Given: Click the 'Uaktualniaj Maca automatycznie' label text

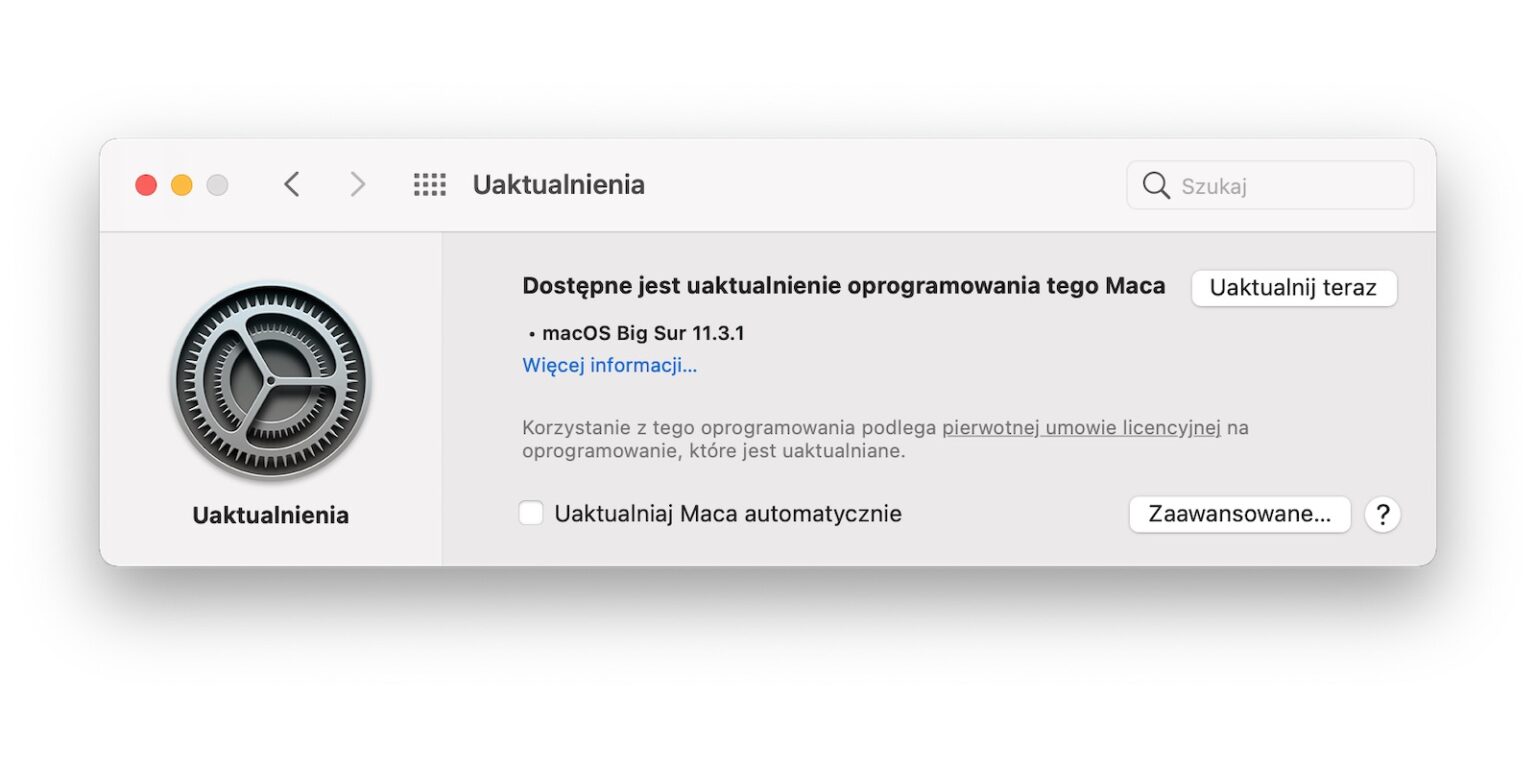Looking at the screenshot, I should (727, 514).
